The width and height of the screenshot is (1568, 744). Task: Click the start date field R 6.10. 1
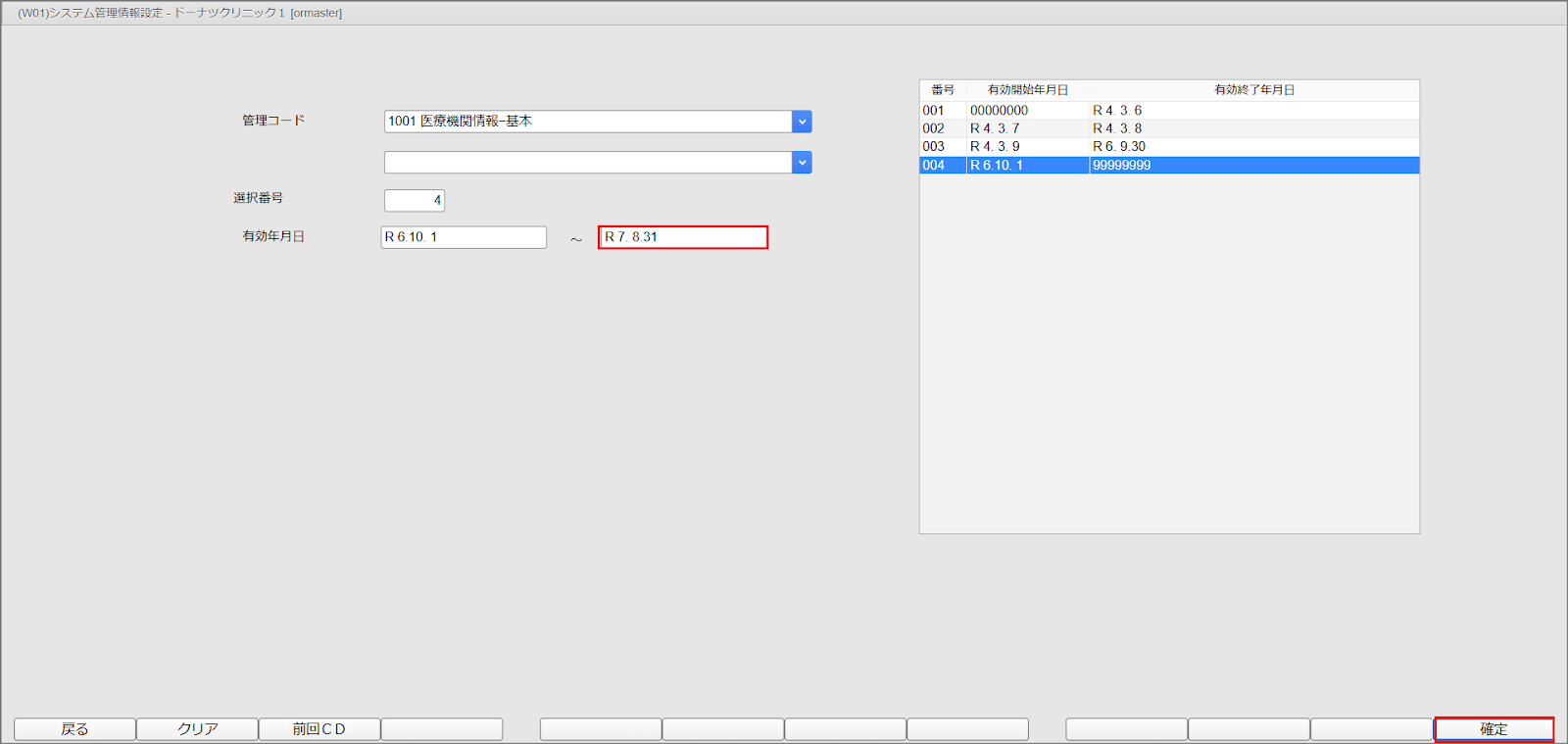pos(464,237)
